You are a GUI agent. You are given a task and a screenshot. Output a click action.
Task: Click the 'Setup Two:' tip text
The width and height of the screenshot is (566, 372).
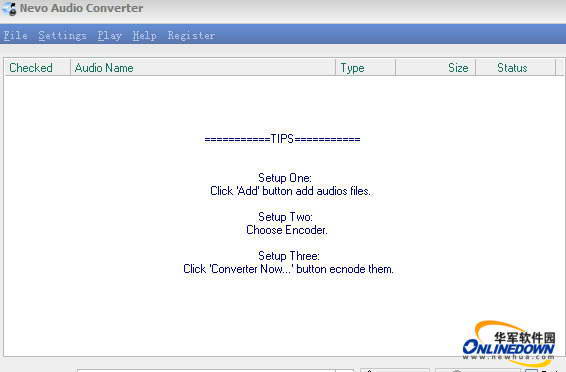285,217
